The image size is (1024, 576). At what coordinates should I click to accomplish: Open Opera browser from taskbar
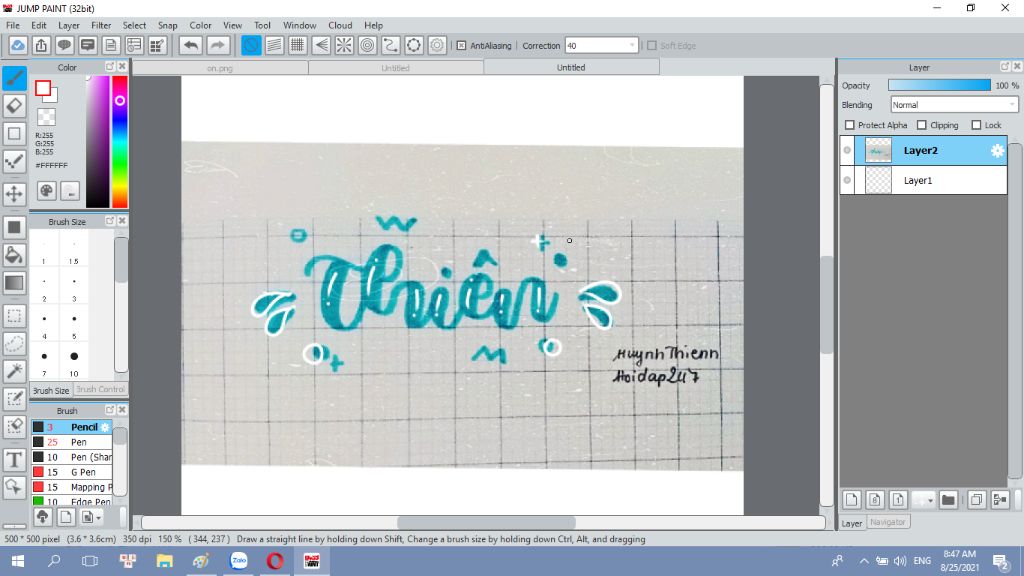coord(275,561)
